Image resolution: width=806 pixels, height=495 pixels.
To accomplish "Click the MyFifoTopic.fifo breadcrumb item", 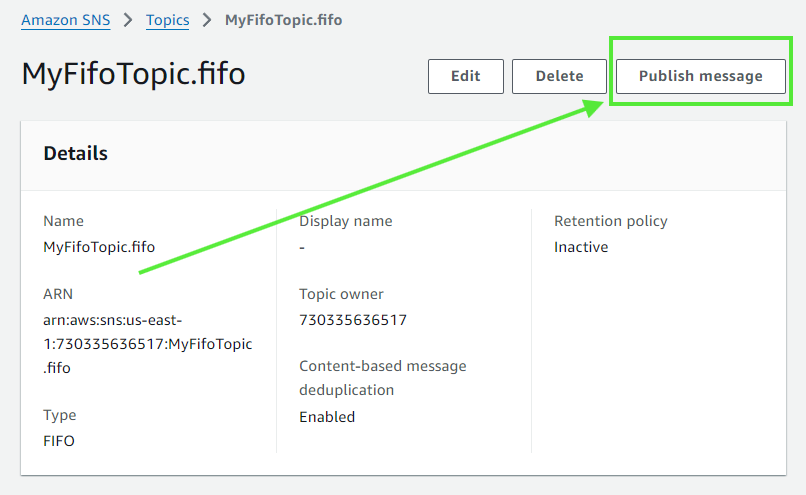I will click(283, 20).
